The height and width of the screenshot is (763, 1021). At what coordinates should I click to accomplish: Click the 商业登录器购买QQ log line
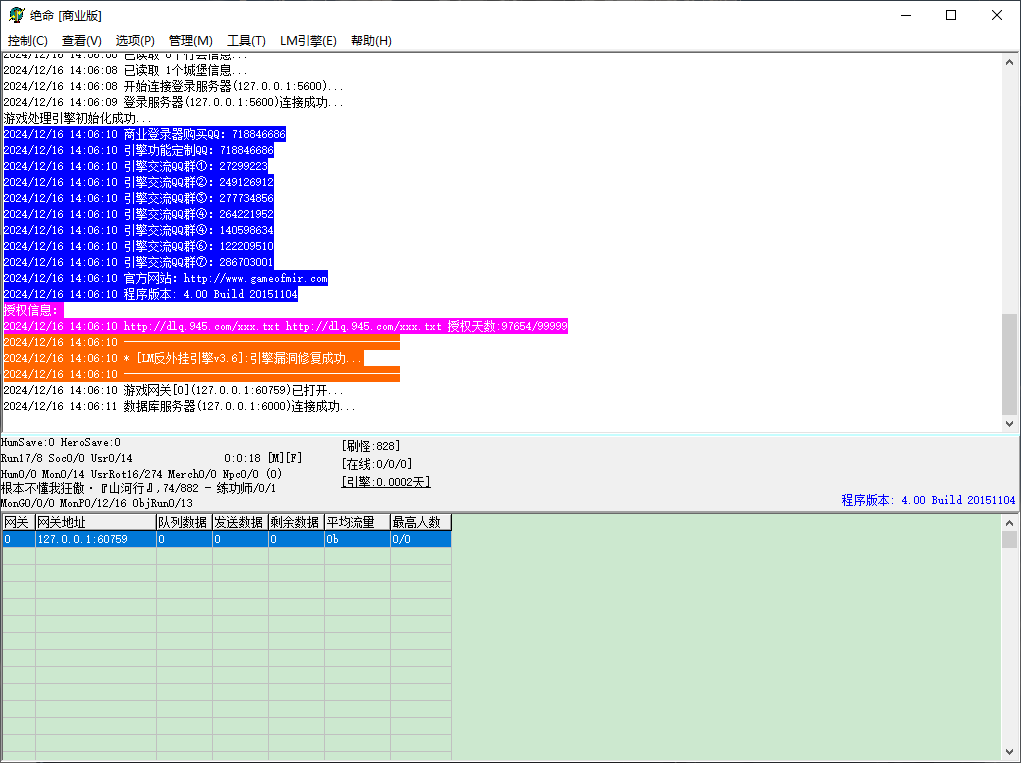[x=145, y=134]
